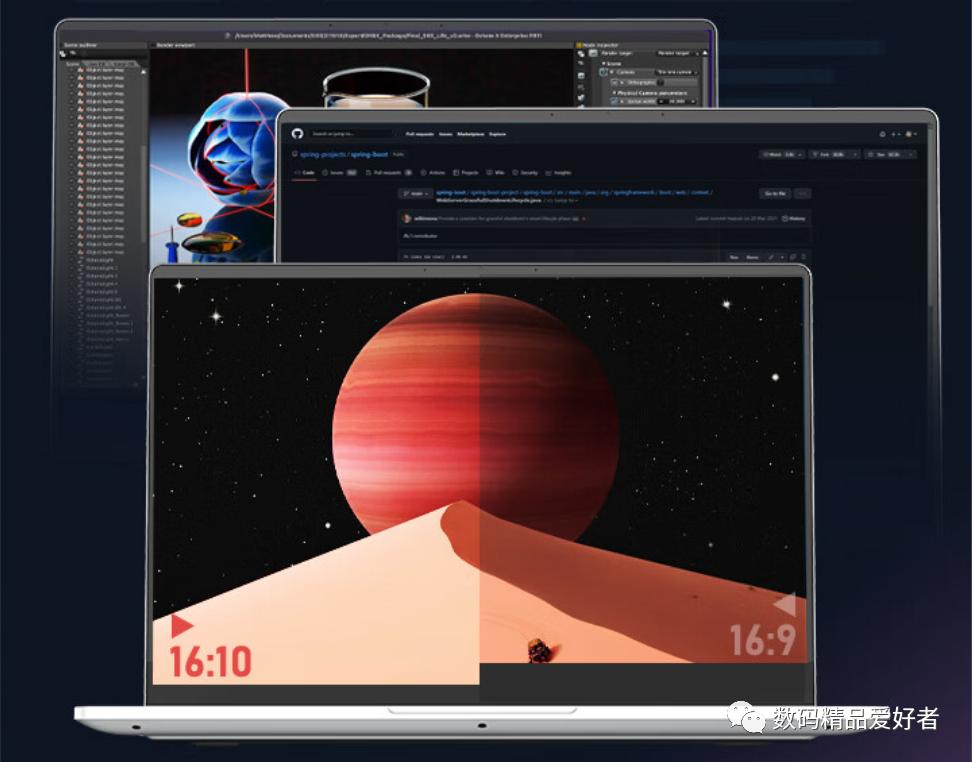Image resolution: width=972 pixels, height=762 pixels.
Task: Switch to the Insights tab
Action: pyautogui.click(x=558, y=173)
